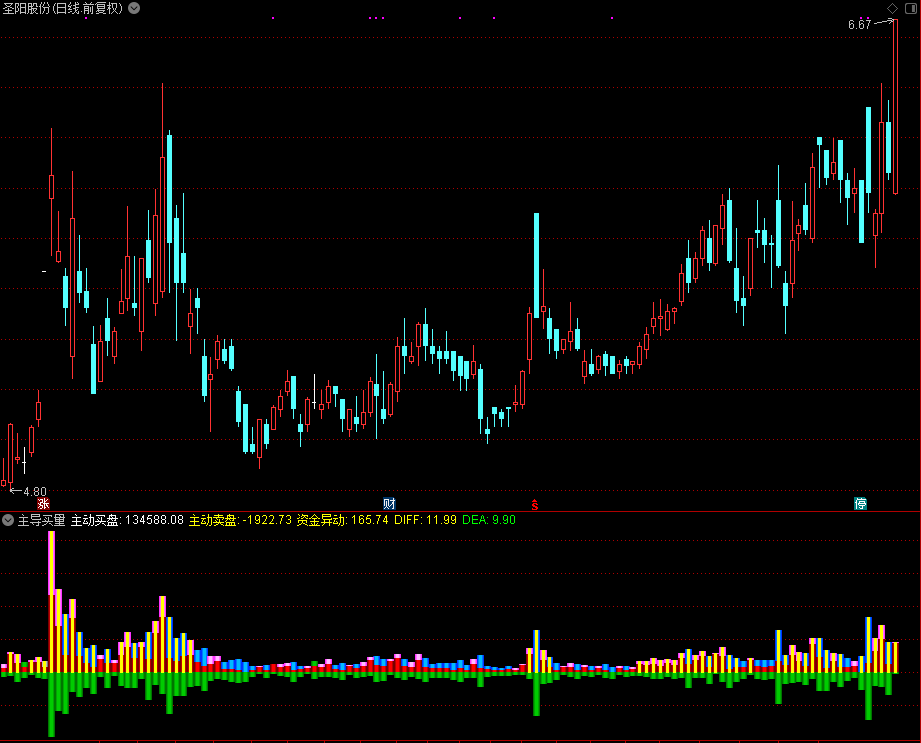Click the red S marker on the time axis

[x=535, y=504]
